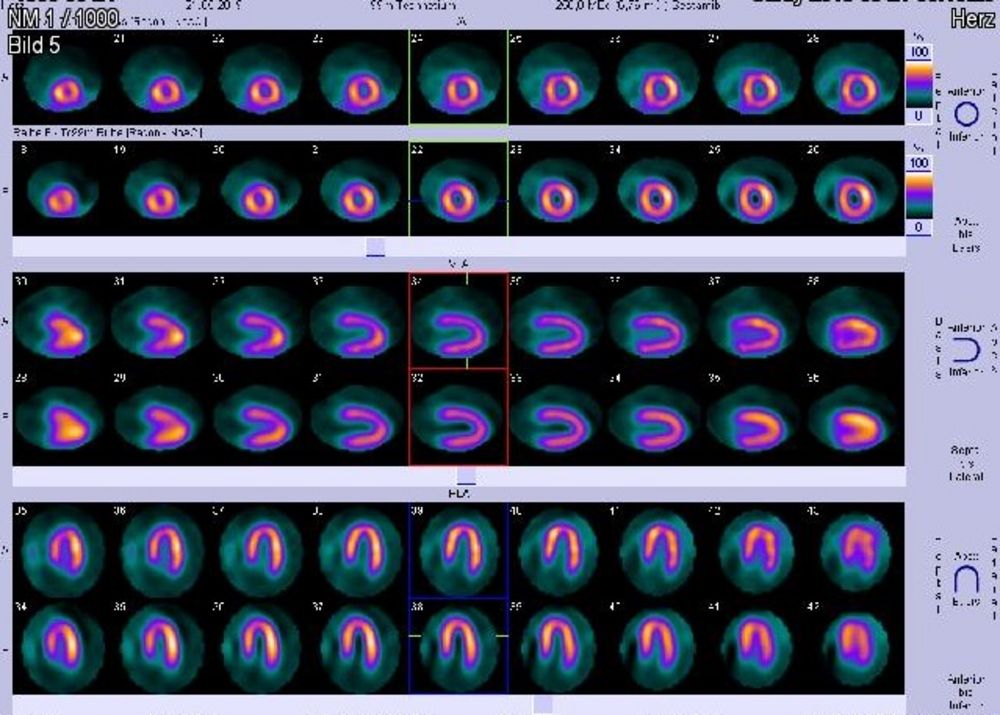Viewport: 1000px width, 715px height.
Task: Select green-framed slice 24 in top short-axis row
Action: [x=459, y=77]
